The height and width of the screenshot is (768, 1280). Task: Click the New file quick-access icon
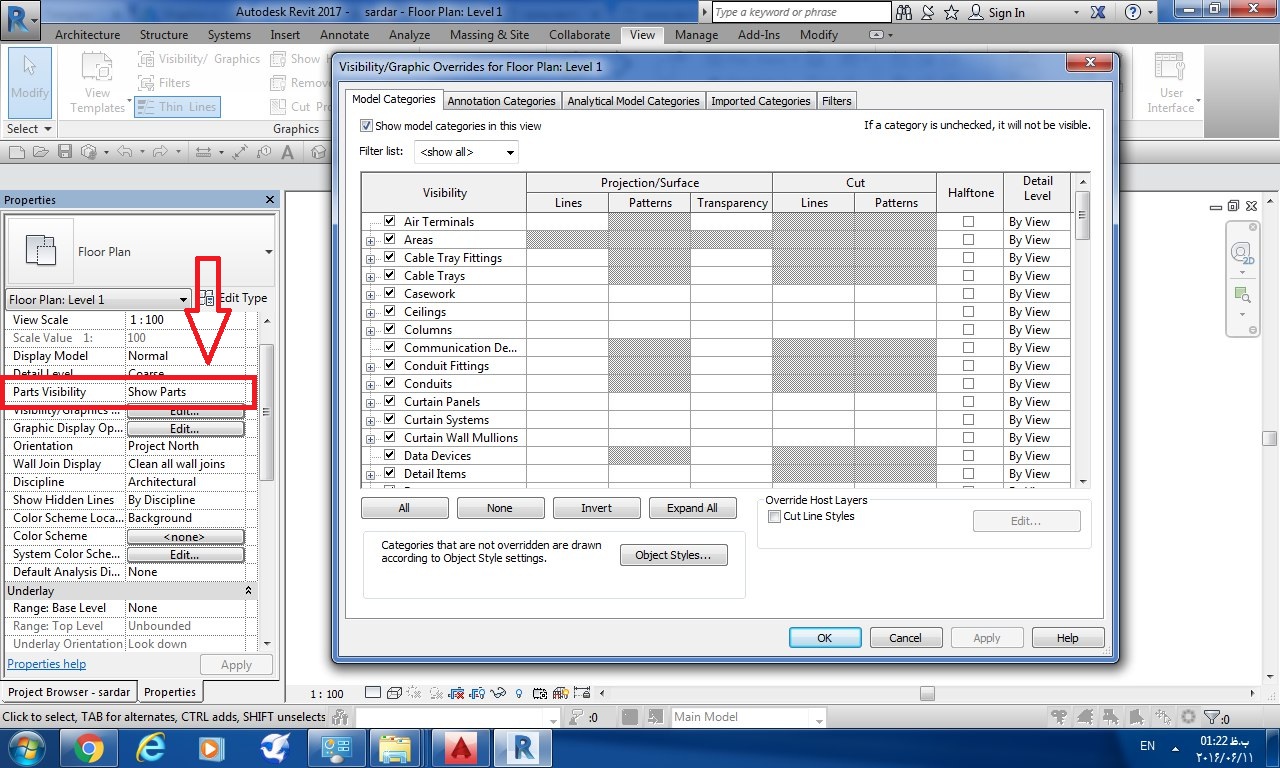click(x=16, y=152)
